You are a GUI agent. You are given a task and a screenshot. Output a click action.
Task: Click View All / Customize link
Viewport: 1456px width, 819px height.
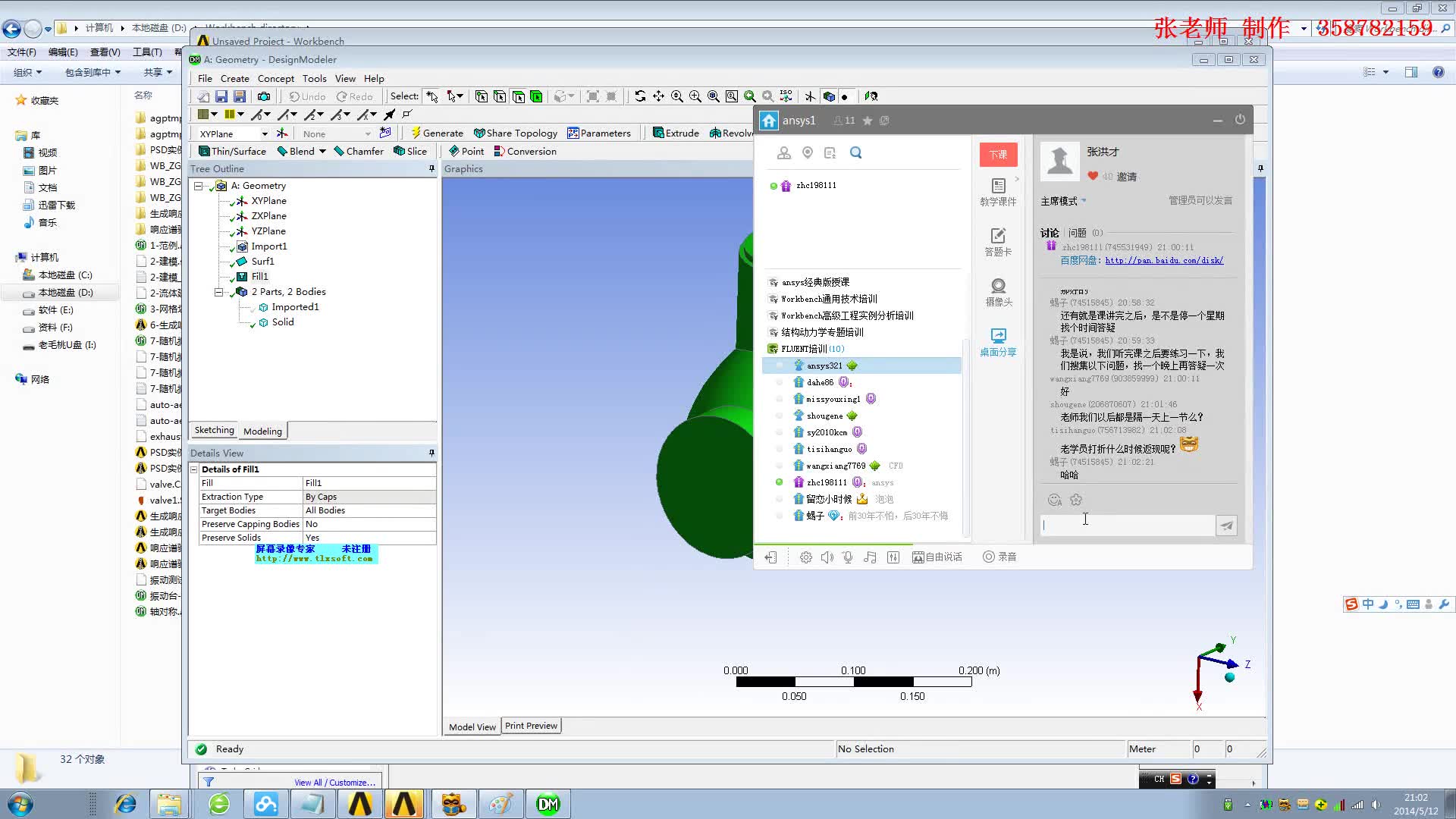[x=334, y=783]
